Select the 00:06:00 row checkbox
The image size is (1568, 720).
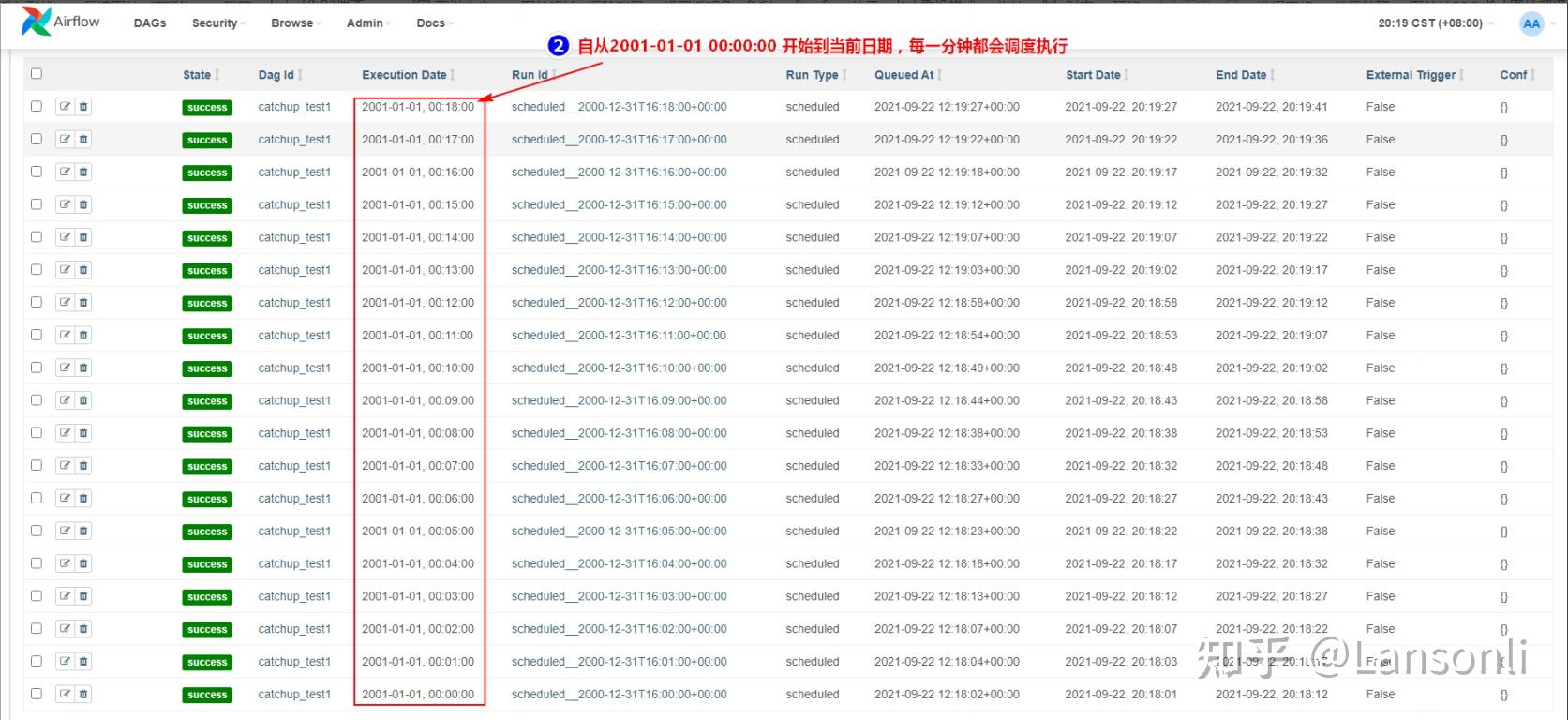tap(37, 498)
